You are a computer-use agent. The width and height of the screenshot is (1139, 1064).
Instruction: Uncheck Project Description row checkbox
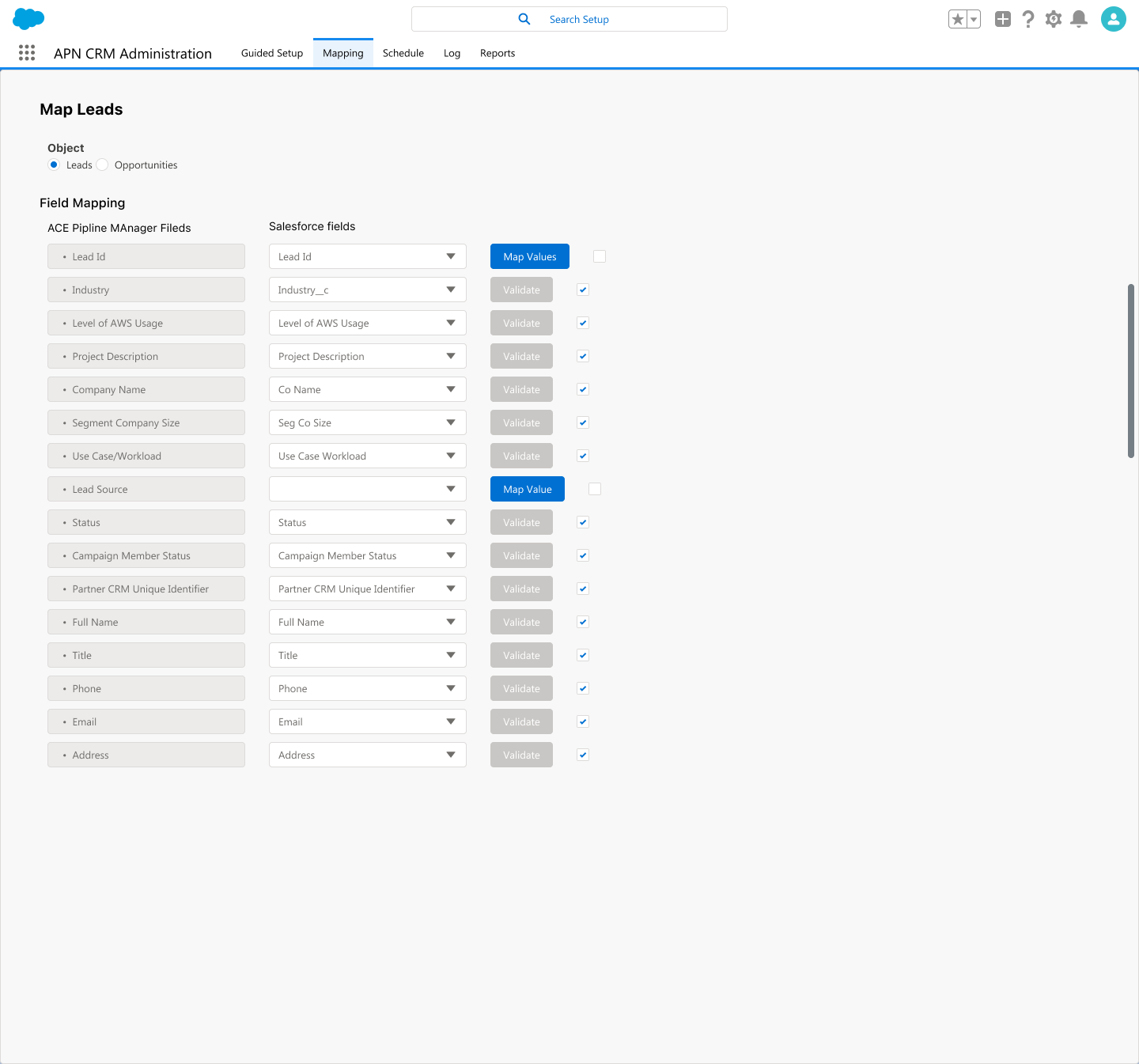tap(583, 356)
